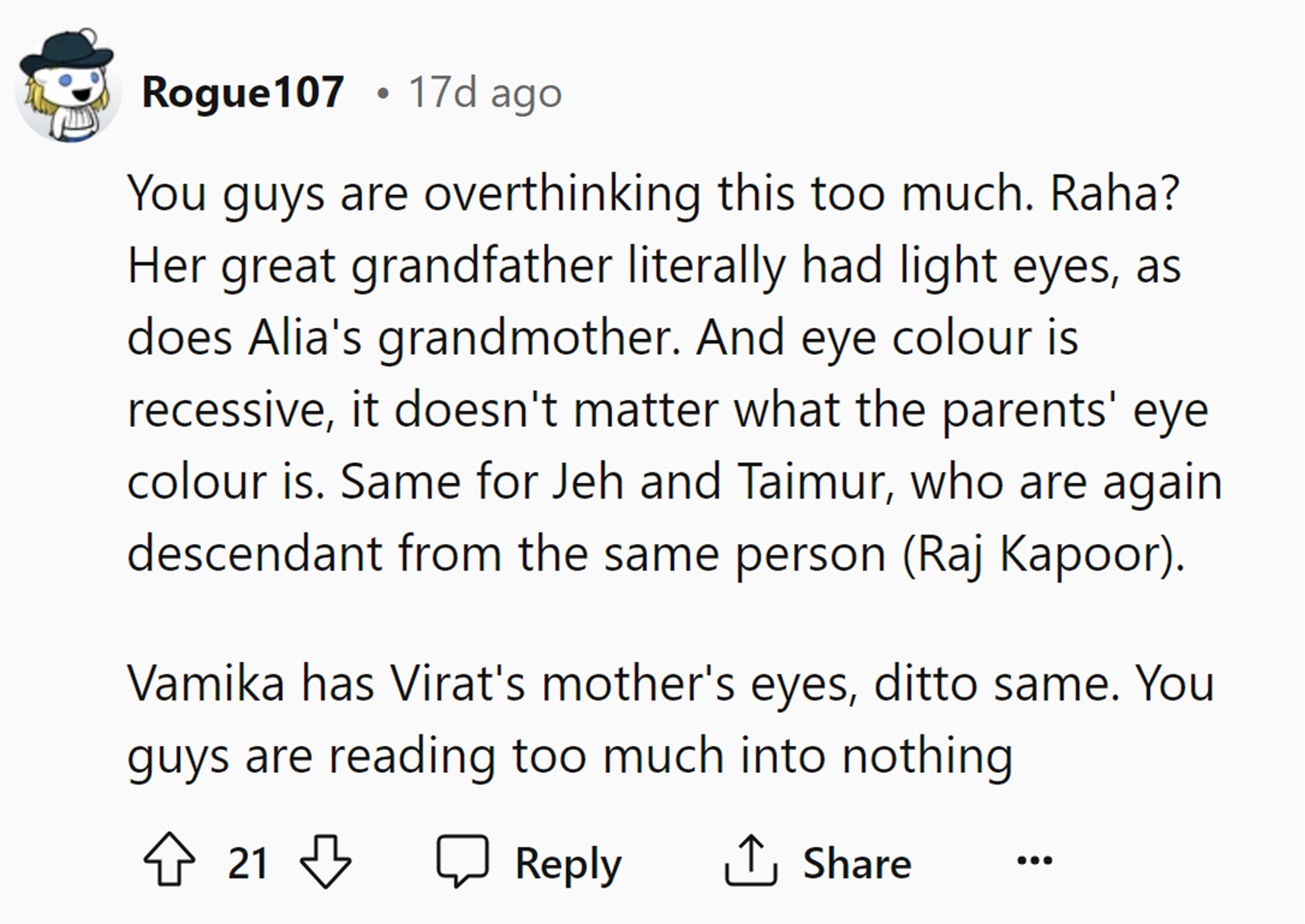Click "(Raj Kapoor)" in the comment text
The height and width of the screenshot is (924, 1305).
[x=1043, y=554]
